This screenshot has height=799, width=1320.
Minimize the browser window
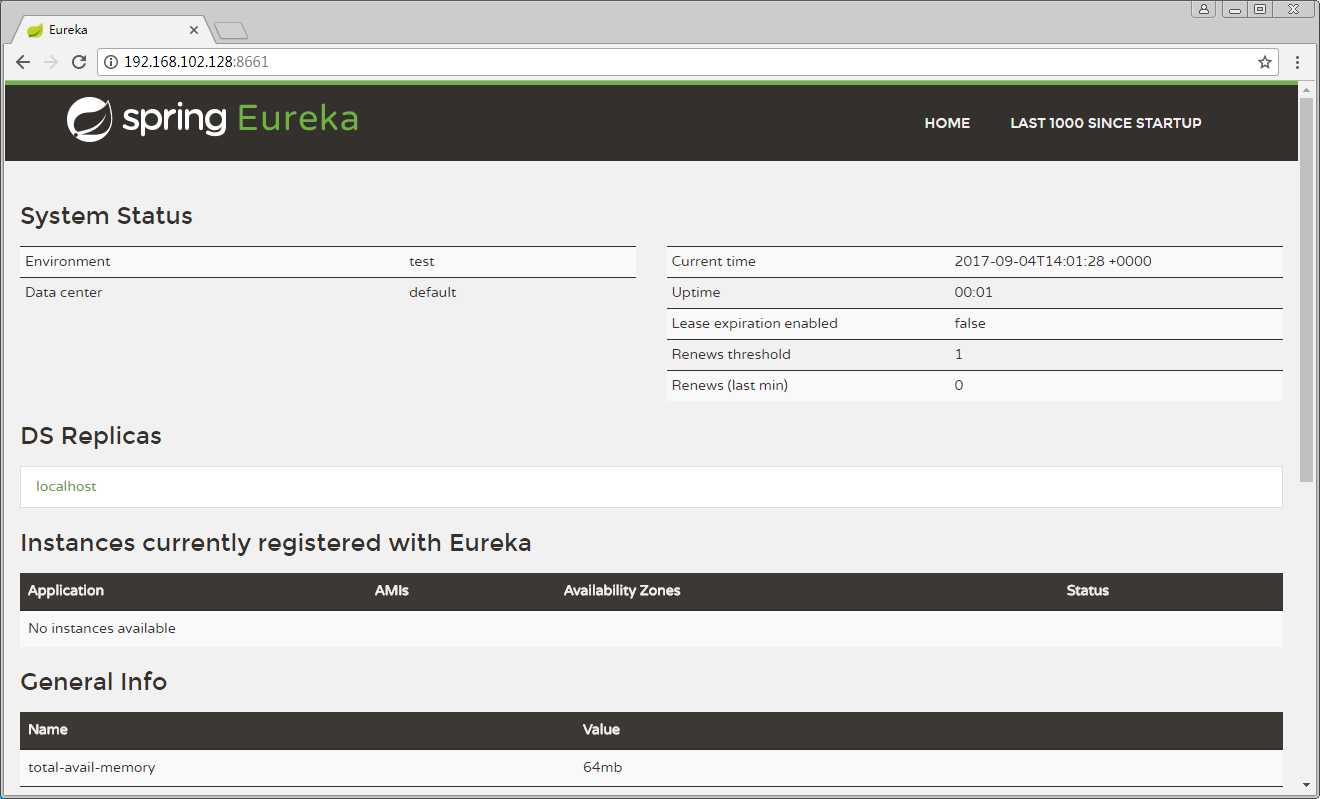(1236, 9)
